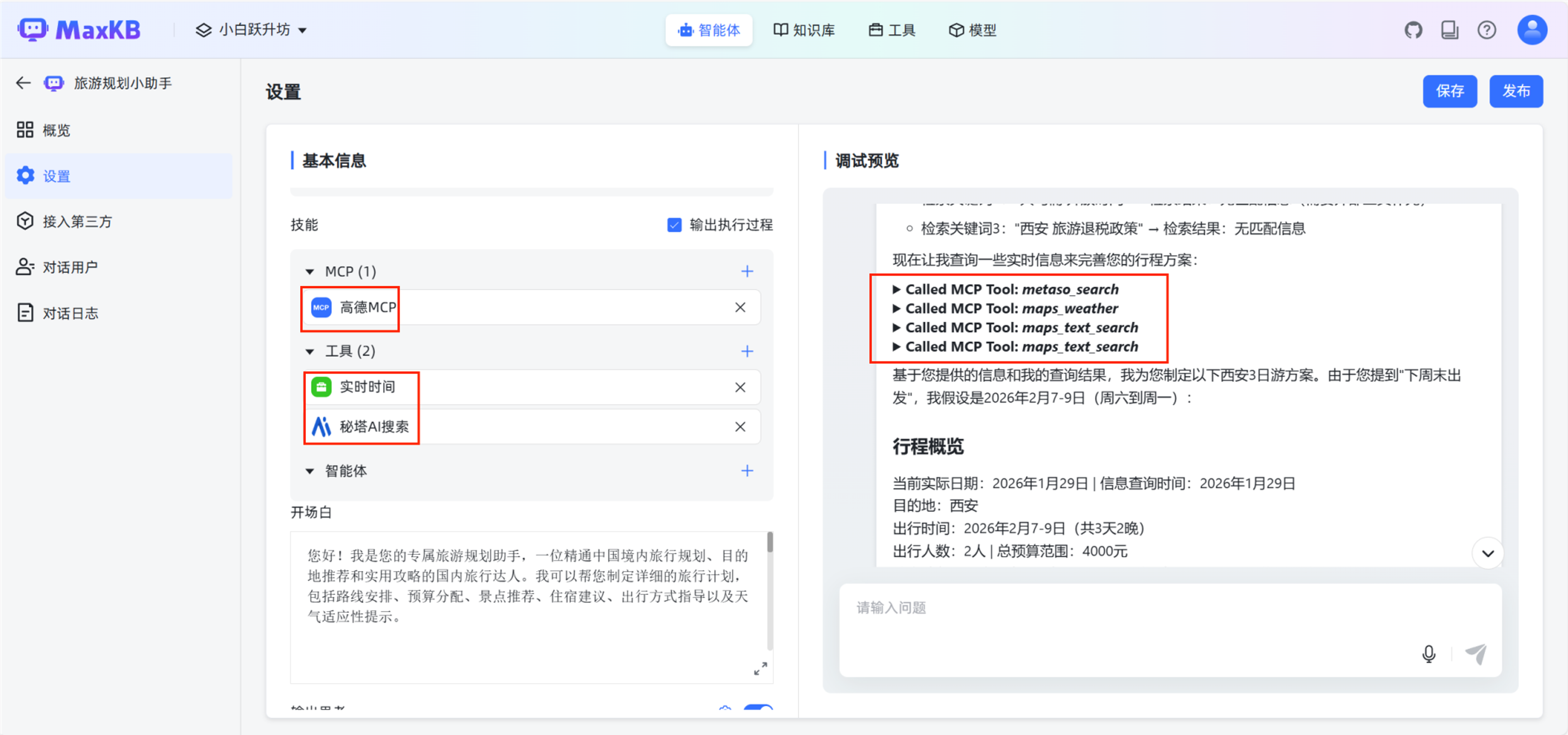Add a new MCP with plus icon
1568x735 pixels.
click(x=747, y=272)
